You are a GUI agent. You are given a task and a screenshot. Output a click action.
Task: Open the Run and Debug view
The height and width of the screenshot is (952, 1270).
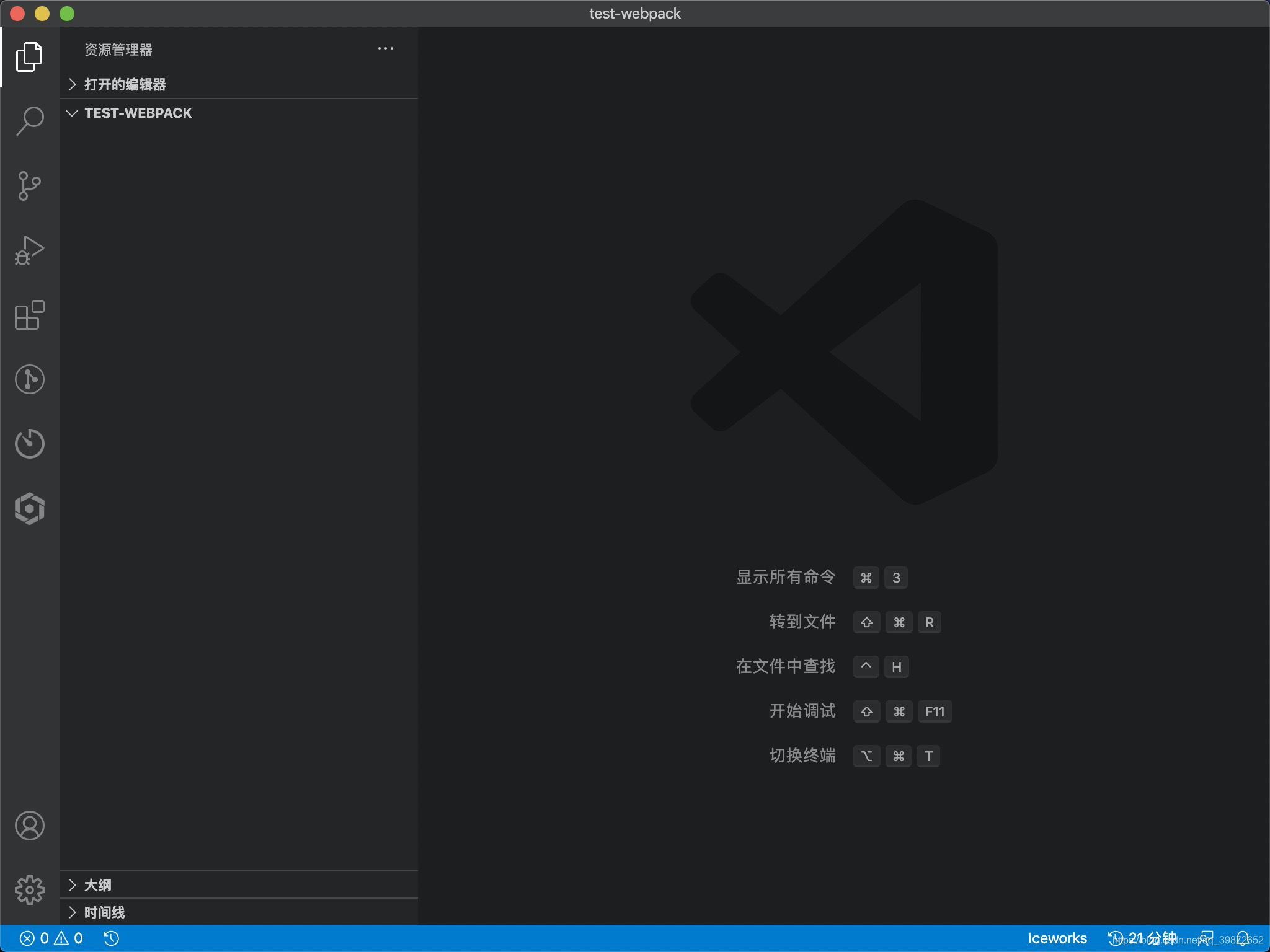pos(29,250)
